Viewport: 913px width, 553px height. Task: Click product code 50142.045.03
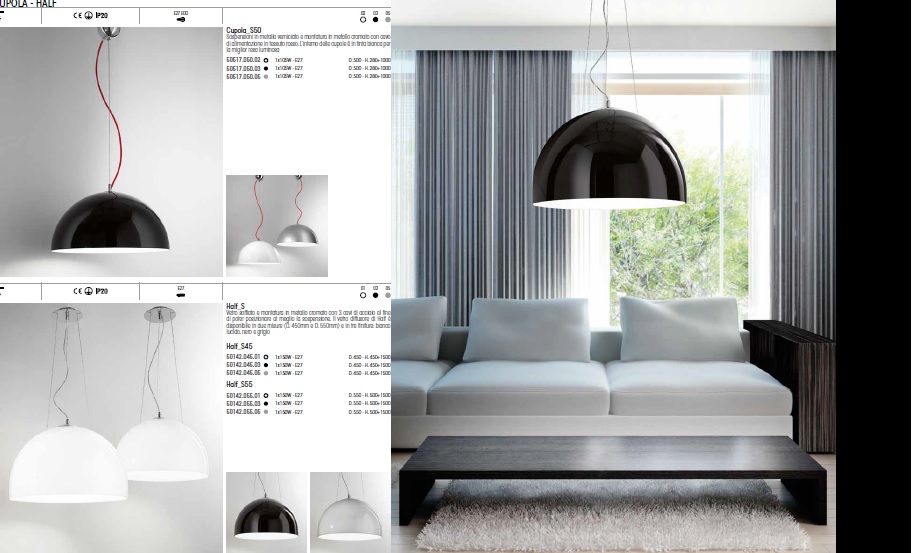pyautogui.click(x=243, y=365)
